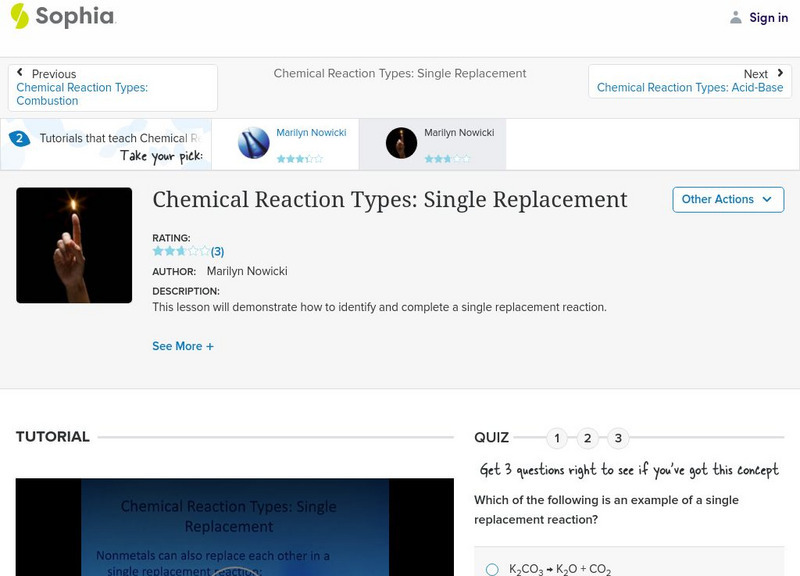Open Chemical Reaction Types: Combustion link
Image resolution: width=800 pixels, height=576 pixels.
(x=82, y=94)
